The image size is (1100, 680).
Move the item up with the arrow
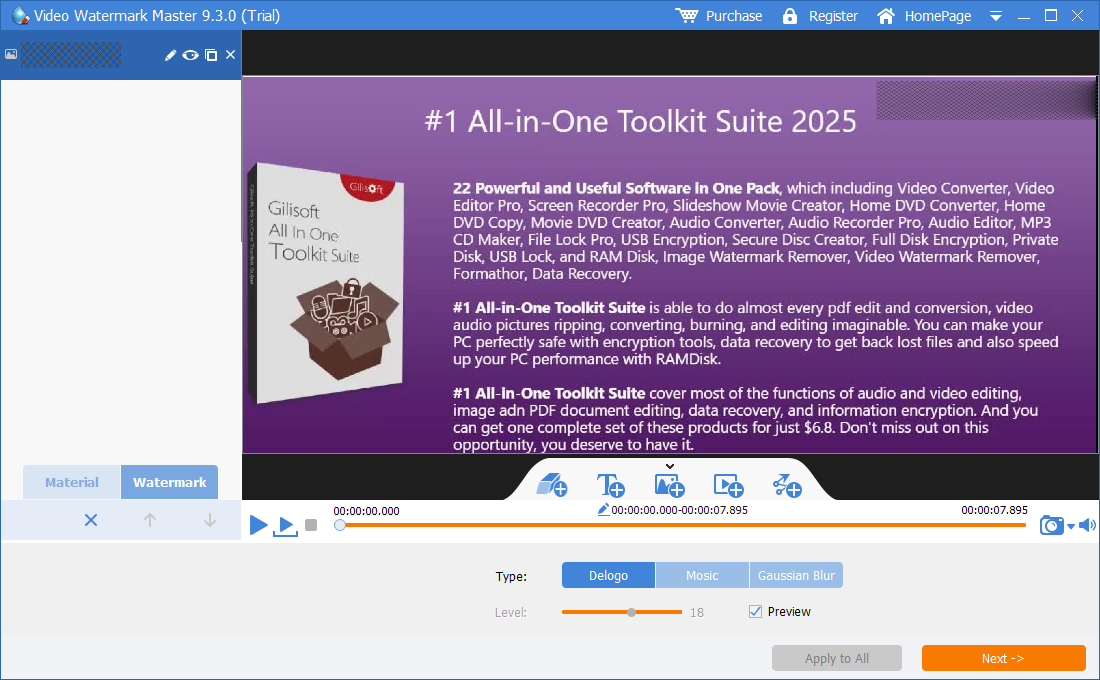[x=149, y=520]
